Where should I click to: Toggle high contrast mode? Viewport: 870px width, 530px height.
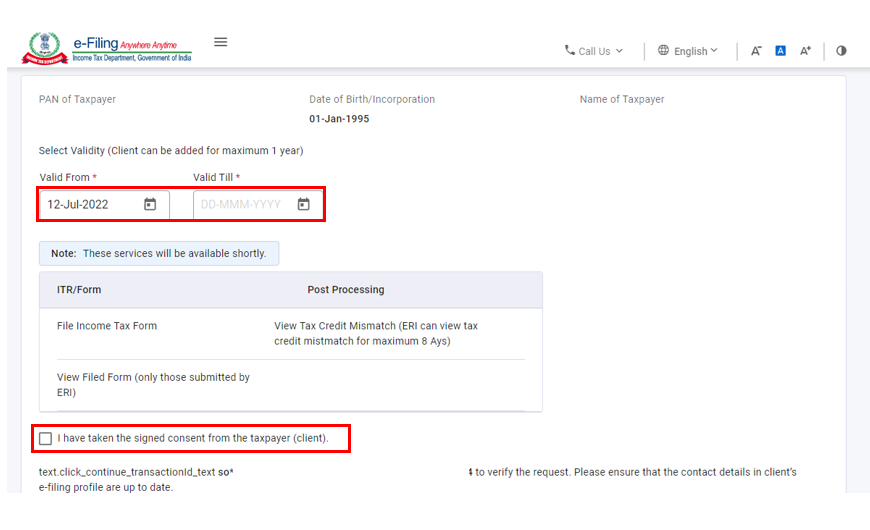[x=841, y=51]
